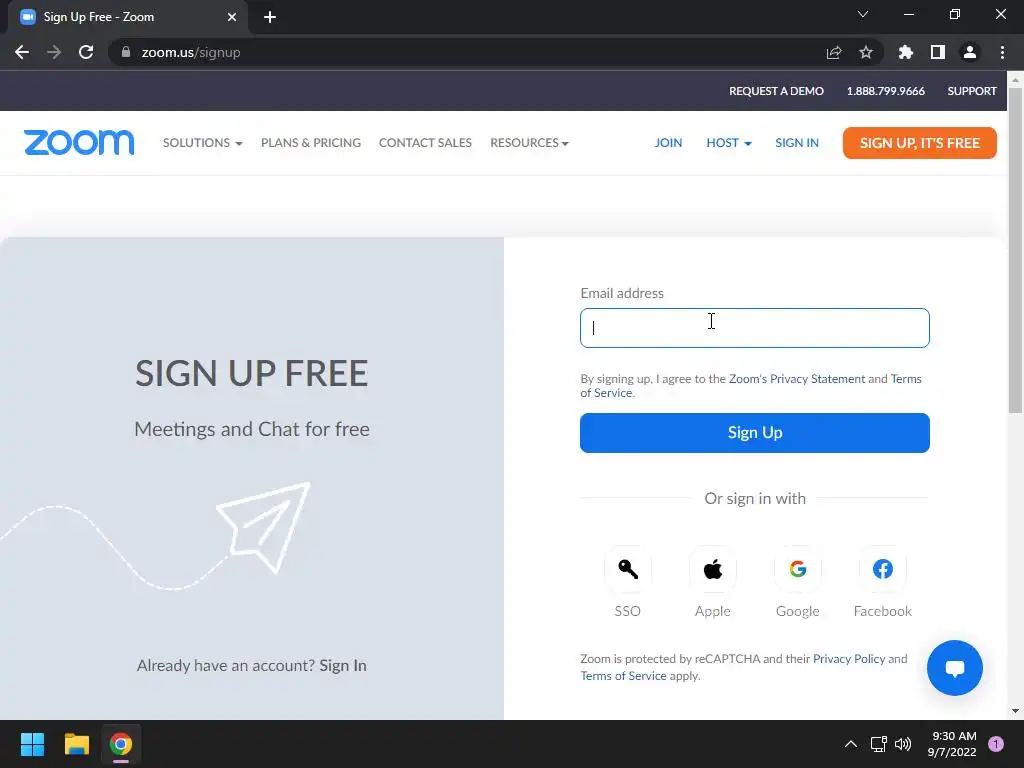Image resolution: width=1024 pixels, height=768 pixels.
Task: Click Request a Demo link
Action: point(776,91)
